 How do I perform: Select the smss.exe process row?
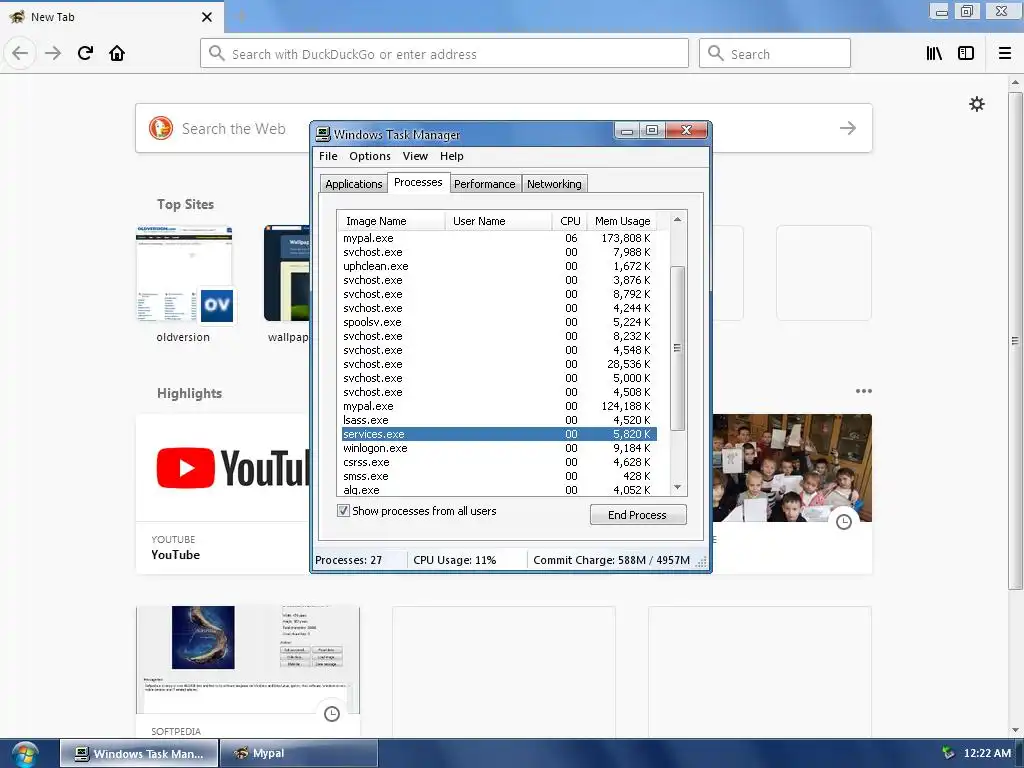click(x=497, y=476)
